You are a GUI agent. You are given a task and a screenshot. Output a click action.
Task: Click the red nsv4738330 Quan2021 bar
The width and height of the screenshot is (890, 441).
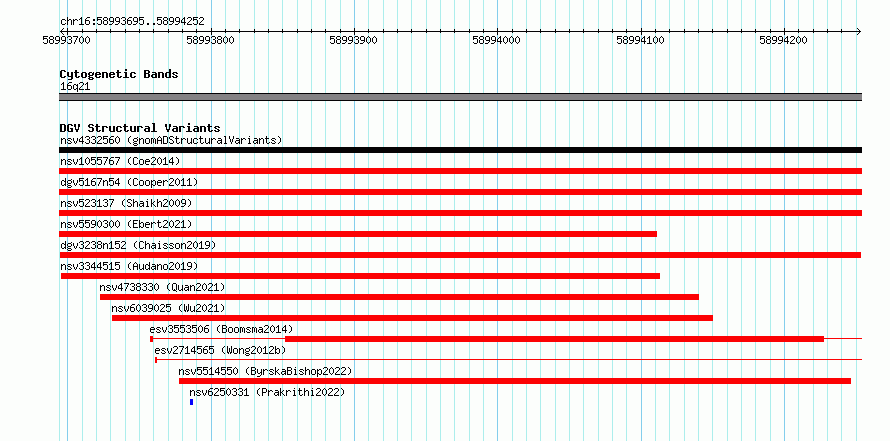(x=400, y=297)
